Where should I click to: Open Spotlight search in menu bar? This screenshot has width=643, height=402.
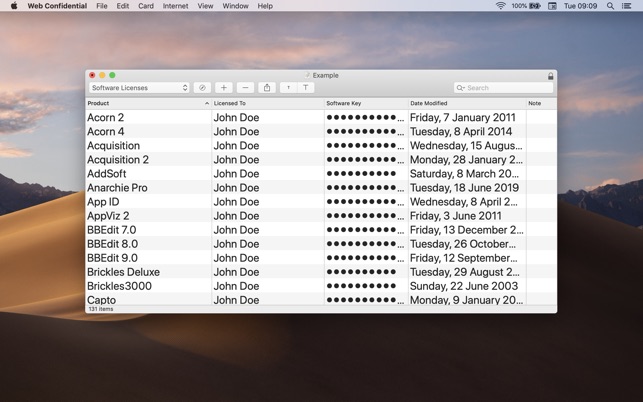click(610, 6)
